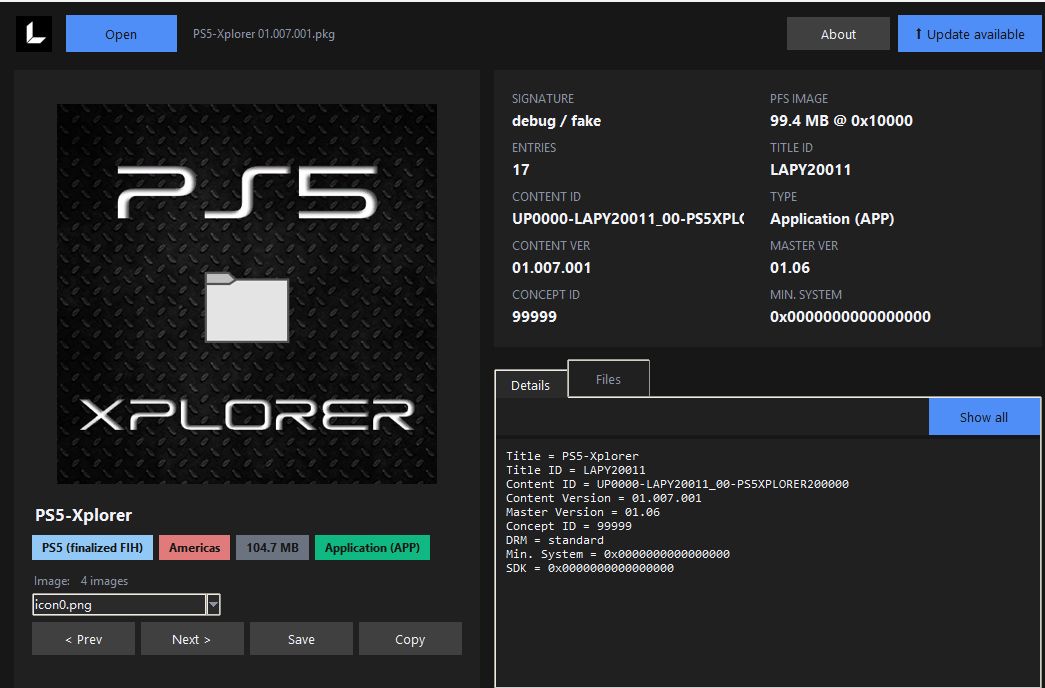
Task: Open the About dialog
Action: click(x=838, y=34)
